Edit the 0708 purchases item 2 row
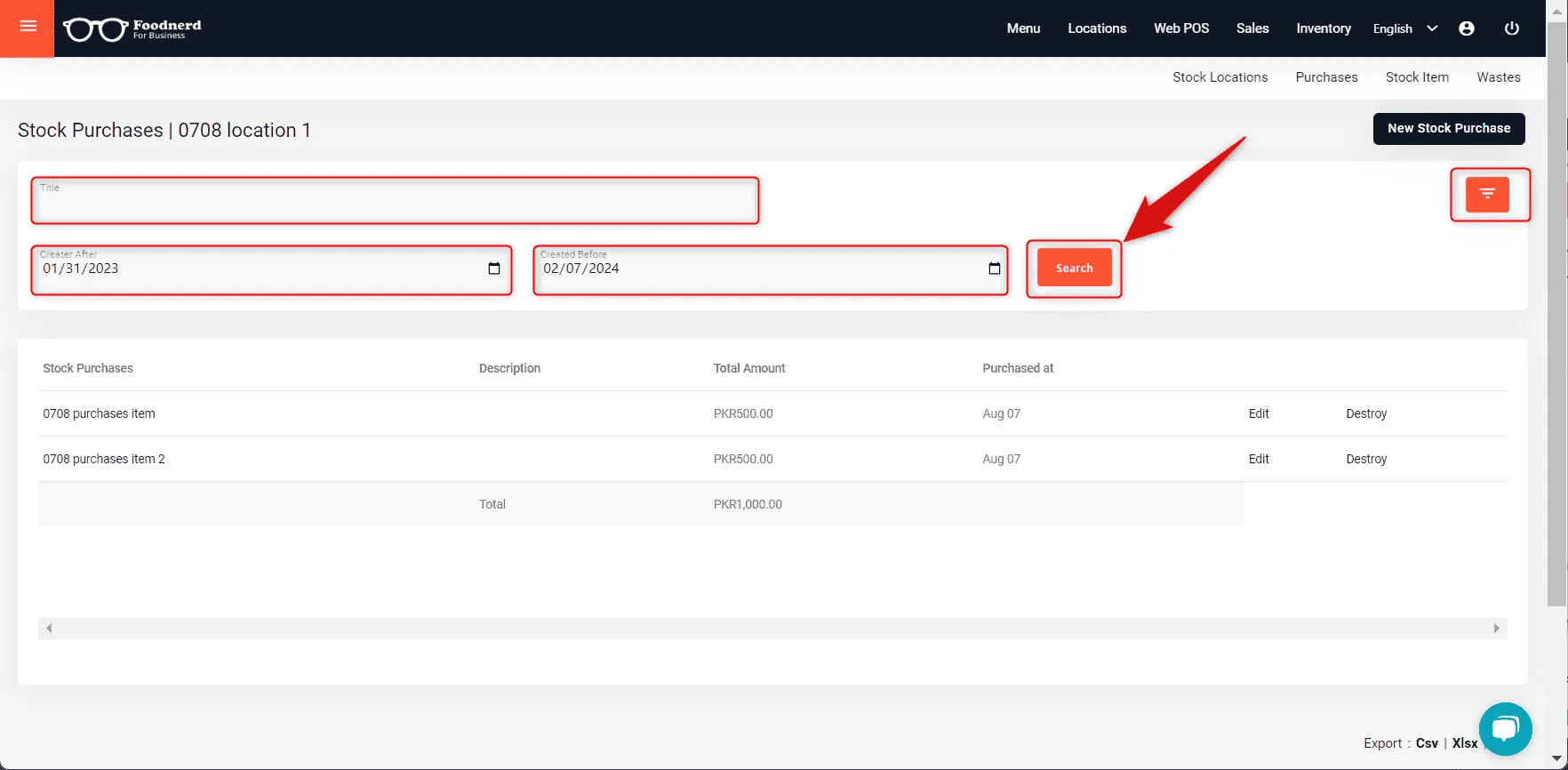Image resolution: width=1568 pixels, height=770 pixels. pyautogui.click(x=1259, y=459)
